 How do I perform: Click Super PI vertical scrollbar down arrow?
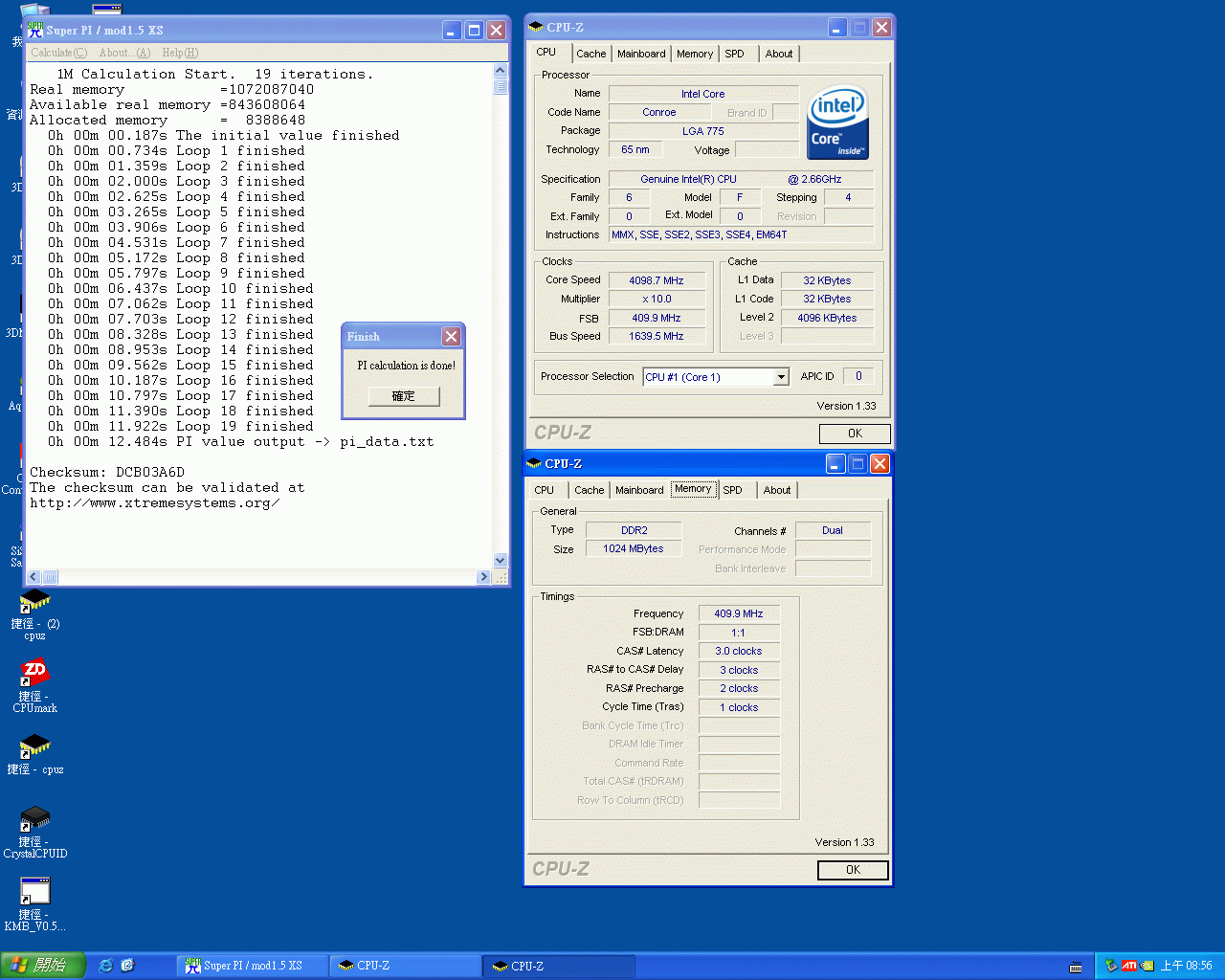click(500, 560)
